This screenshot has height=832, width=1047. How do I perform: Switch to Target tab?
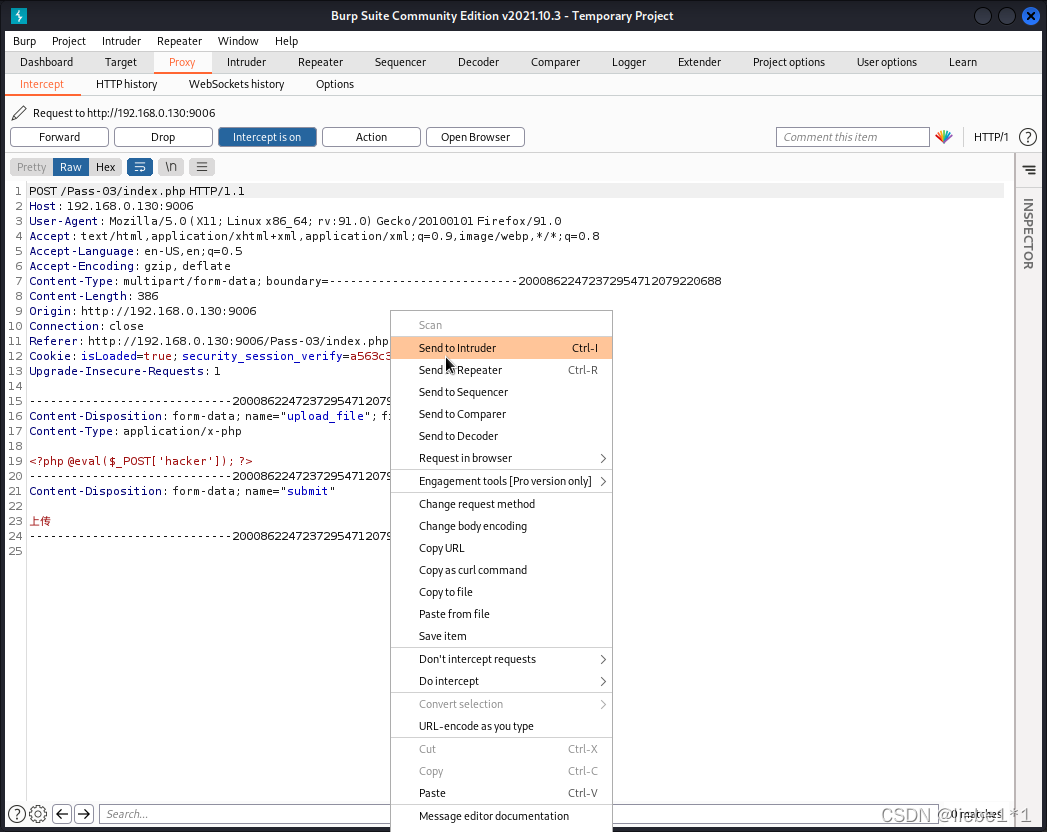point(121,62)
